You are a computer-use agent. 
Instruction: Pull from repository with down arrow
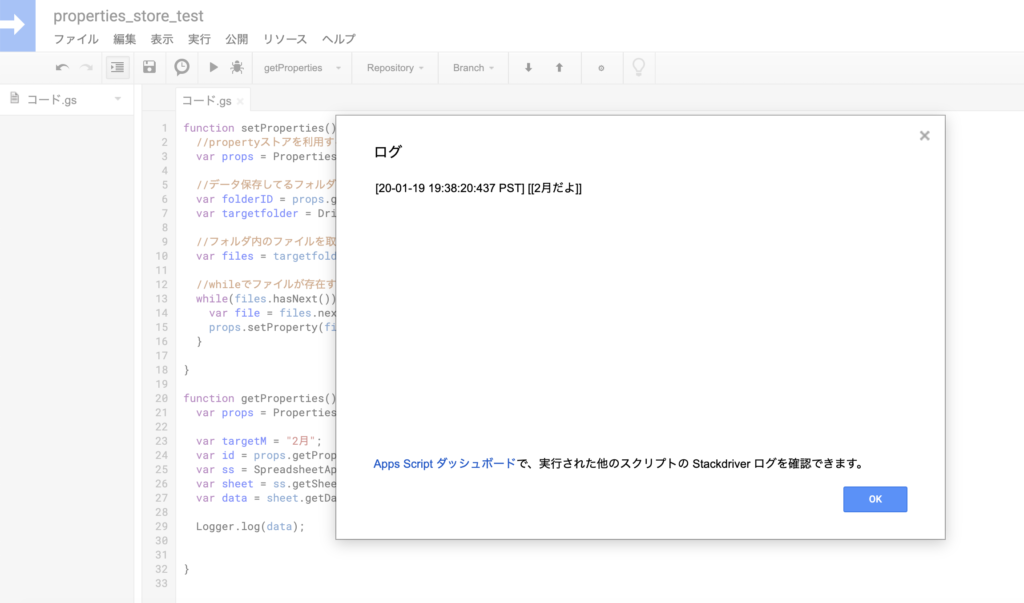(528, 67)
